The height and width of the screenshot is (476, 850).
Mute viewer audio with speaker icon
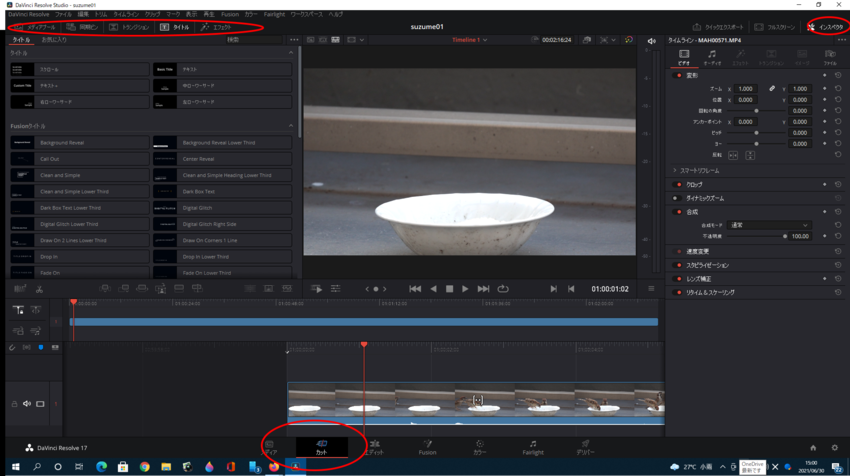[652, 41]
